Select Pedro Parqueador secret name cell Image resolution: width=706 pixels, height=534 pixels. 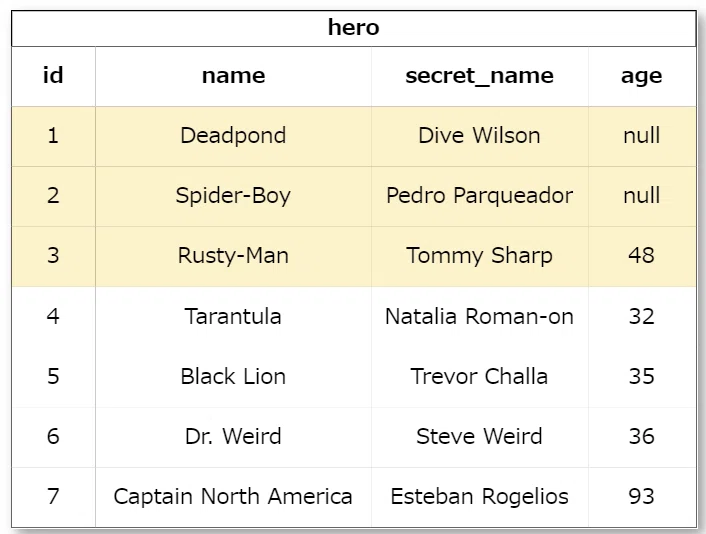(480, 196)
